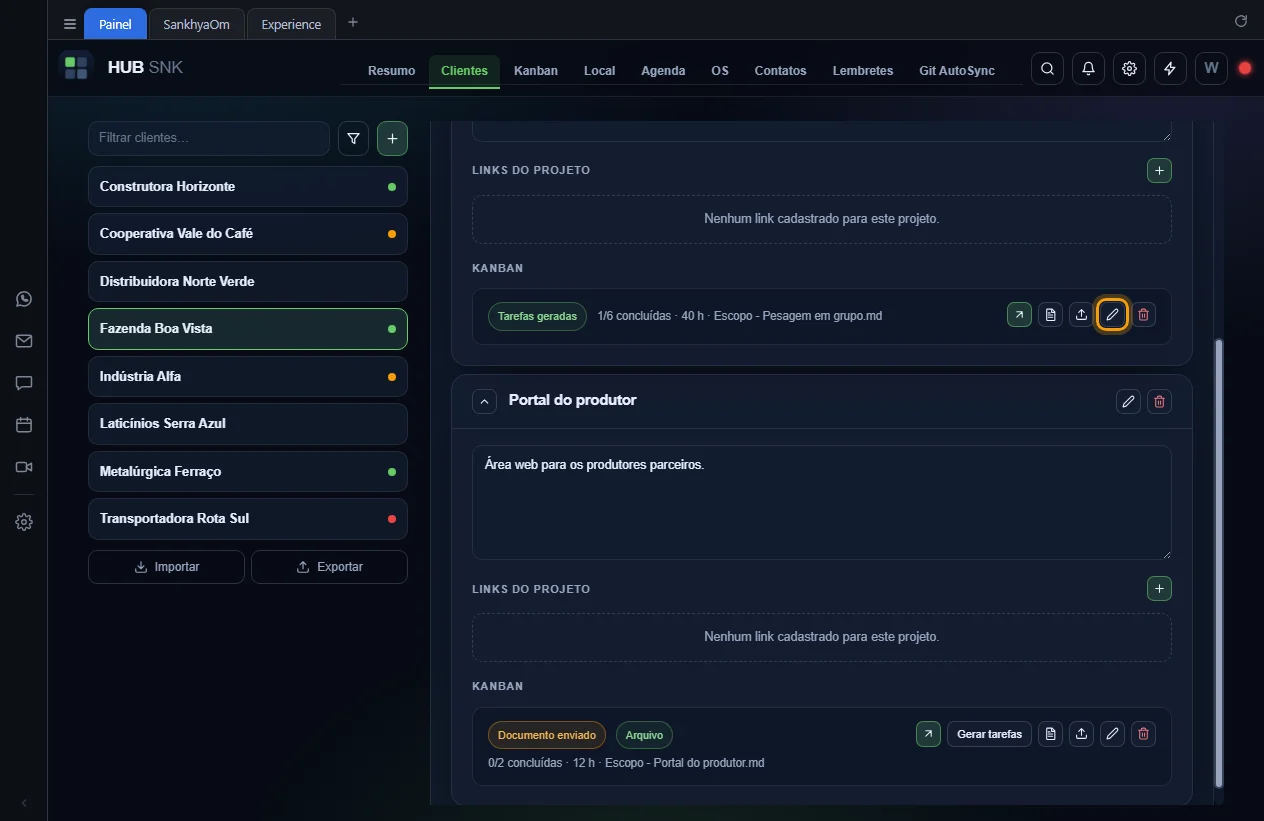Click the Arquivo badge

[x=644, y=735]
